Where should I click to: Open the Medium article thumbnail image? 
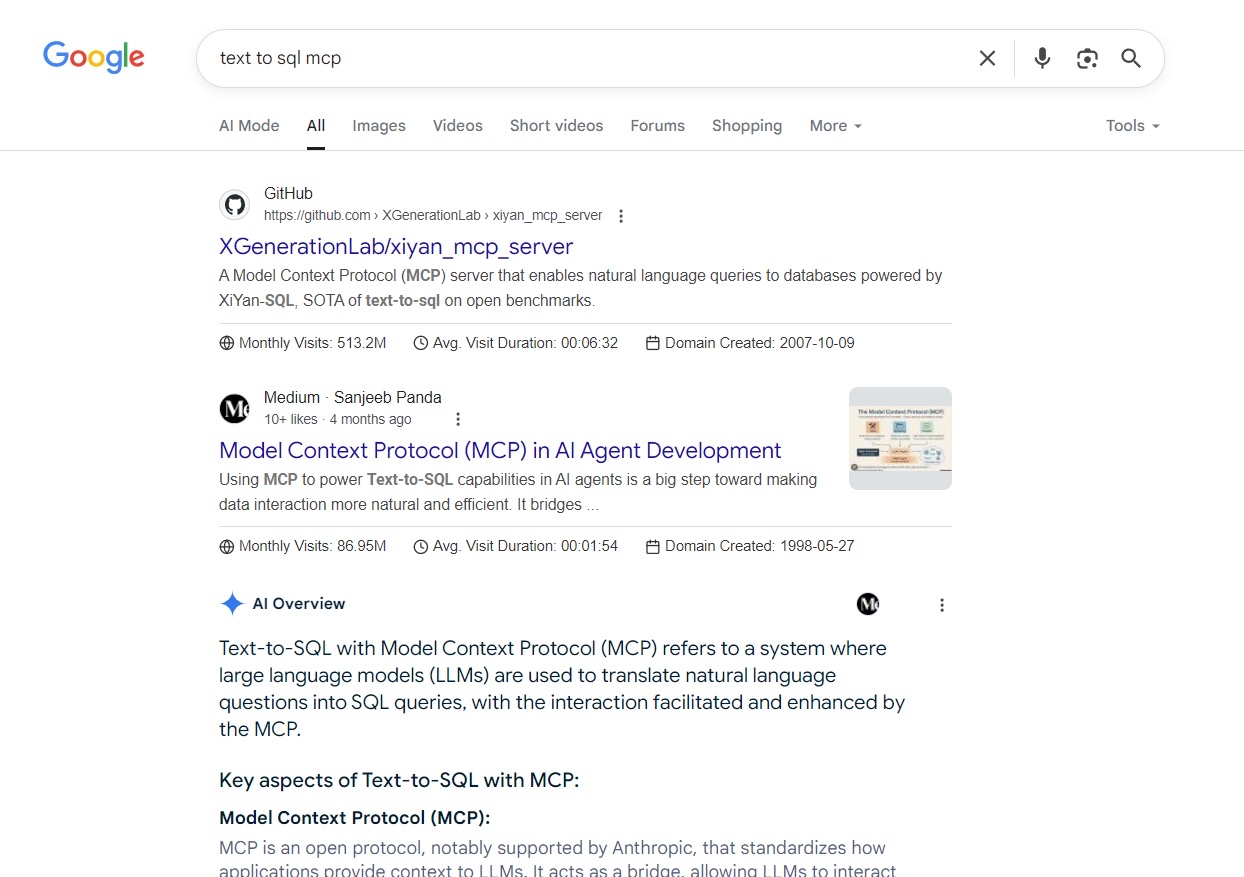900,438
